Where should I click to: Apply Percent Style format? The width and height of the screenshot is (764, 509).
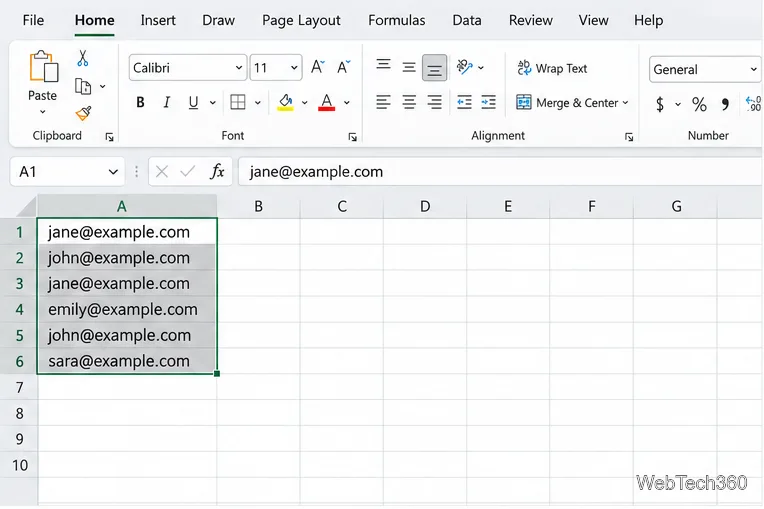coord(699,104)
